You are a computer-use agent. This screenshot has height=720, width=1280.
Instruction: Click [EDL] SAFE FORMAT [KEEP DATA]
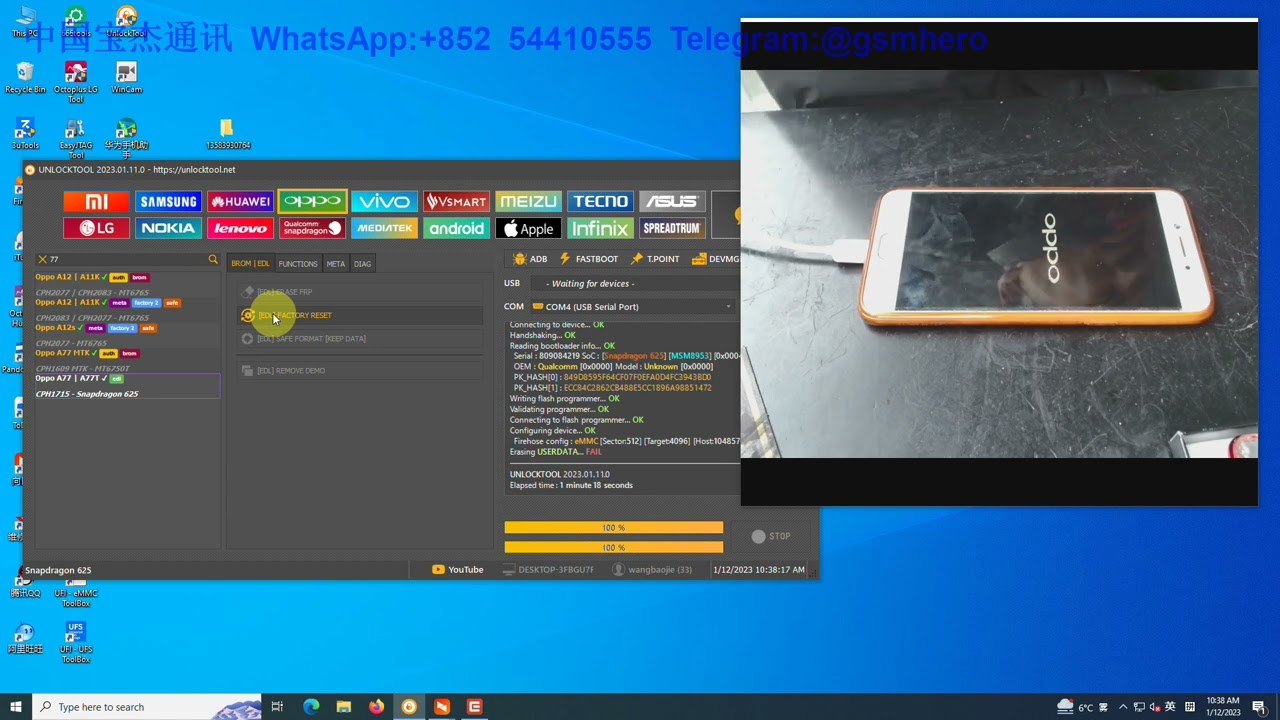pyautogui.click(x=360, y=338)
